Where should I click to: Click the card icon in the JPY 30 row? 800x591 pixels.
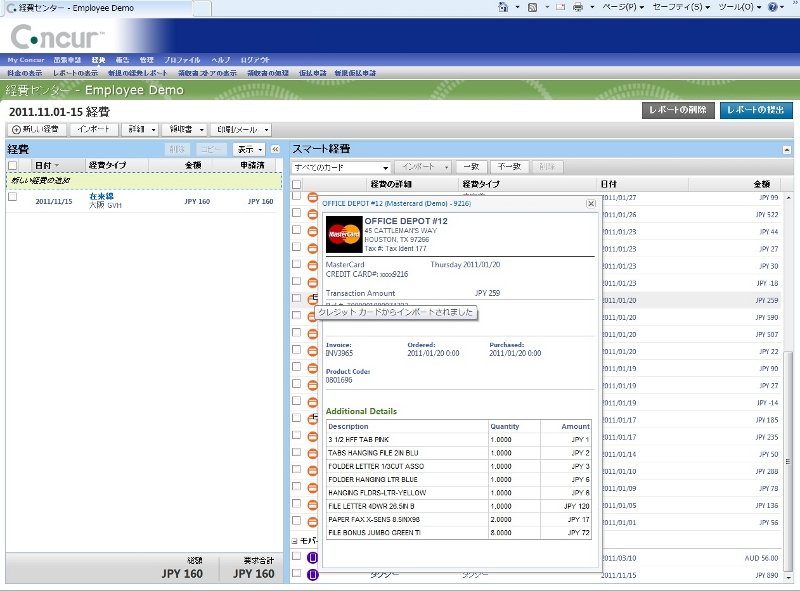click(x=313, y=265)
